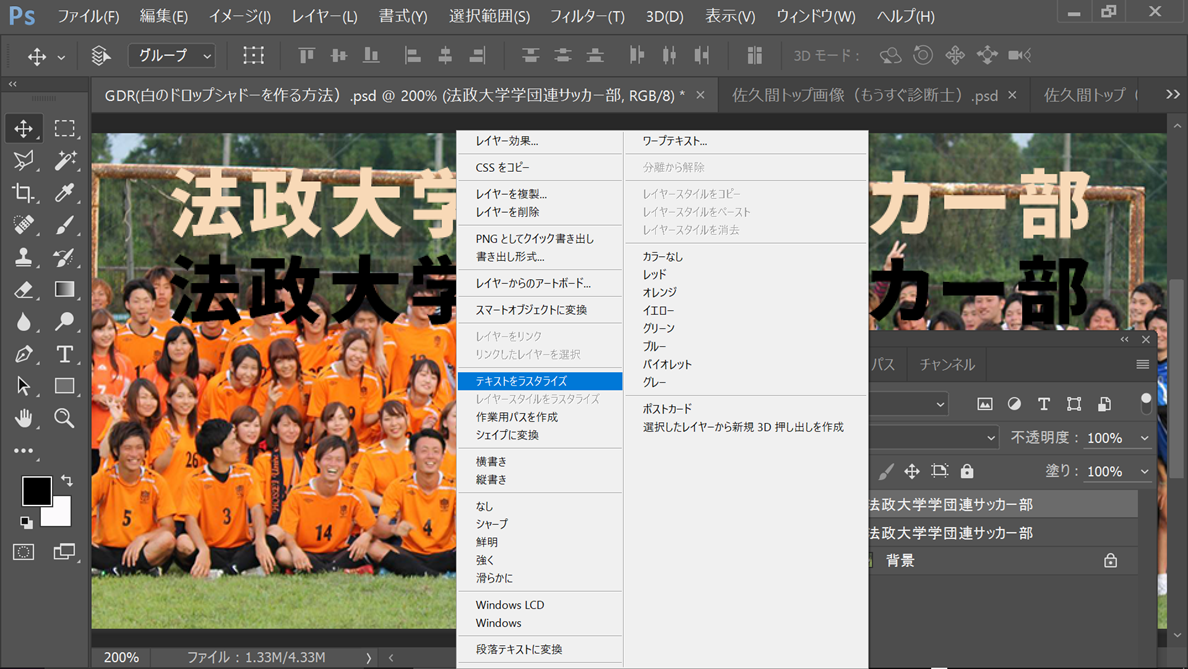This screenshot has height=669, width=1188.
Task: Toggle the layer filter on/off switch
Action: pyautogui.click(x=1146, y=404)
